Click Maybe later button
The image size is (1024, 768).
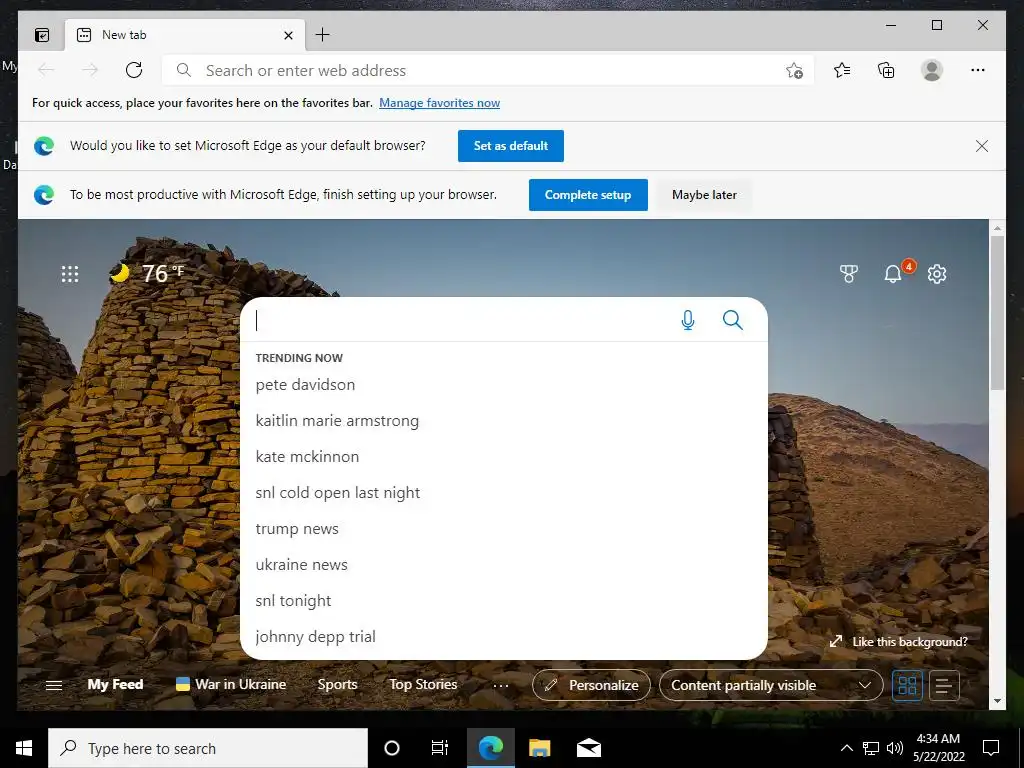704,195
